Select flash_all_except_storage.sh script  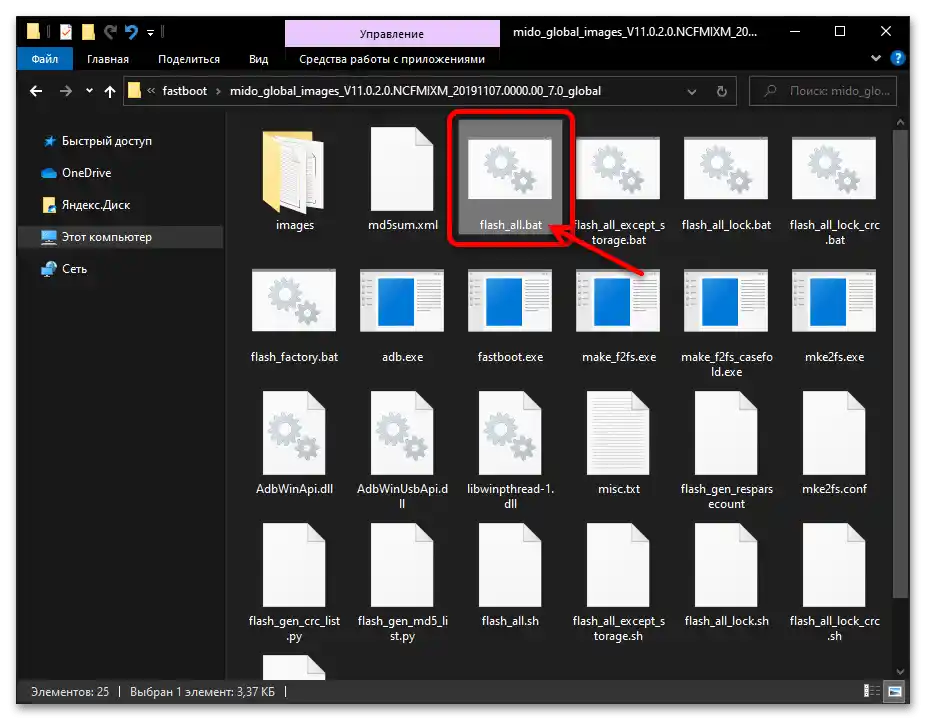(x=618, y=582)
